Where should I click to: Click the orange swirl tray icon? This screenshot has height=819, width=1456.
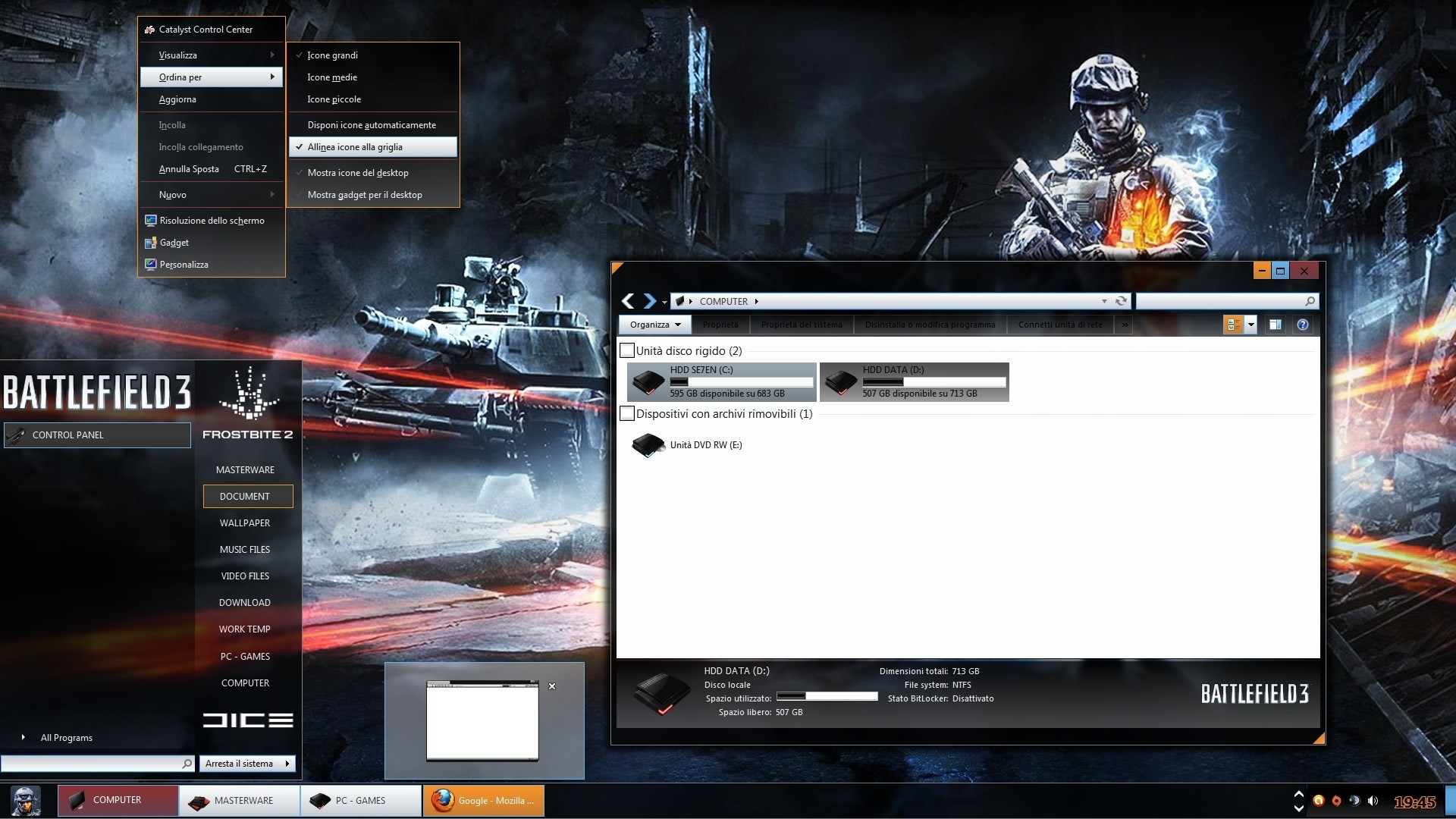1318,801
